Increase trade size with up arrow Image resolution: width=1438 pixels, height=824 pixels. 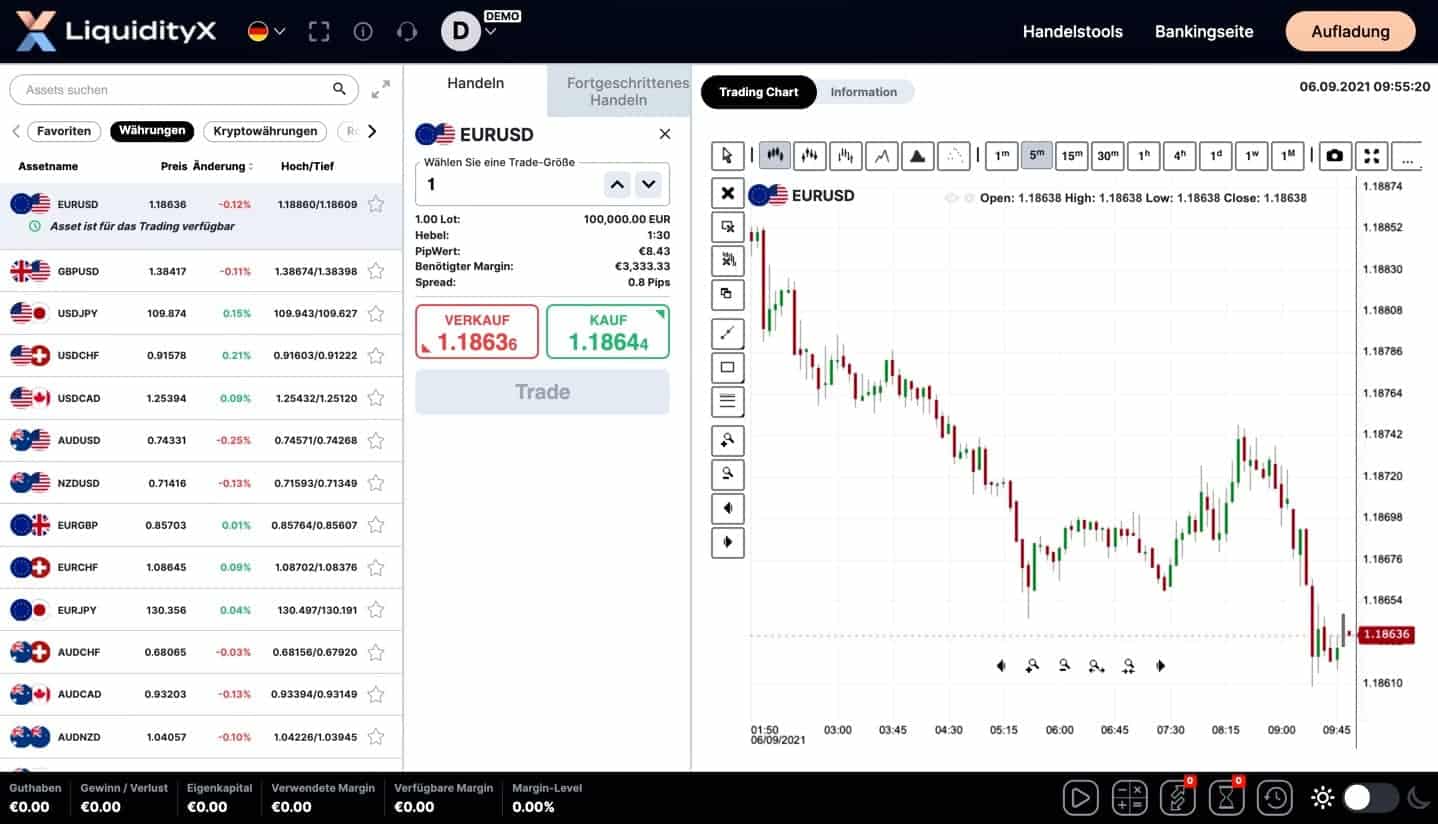(617, 184)
